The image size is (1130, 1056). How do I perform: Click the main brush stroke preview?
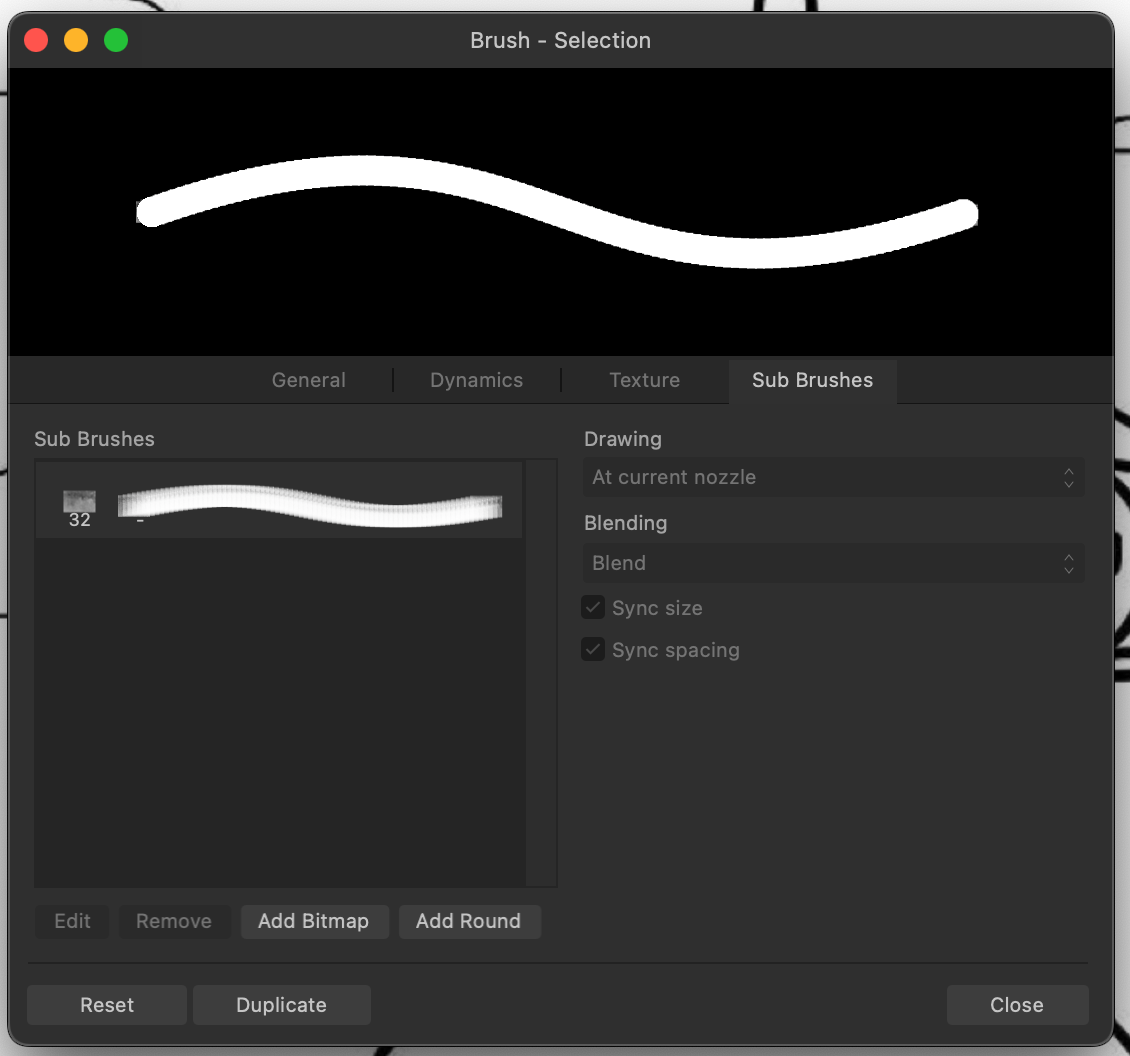coord(561,212)
